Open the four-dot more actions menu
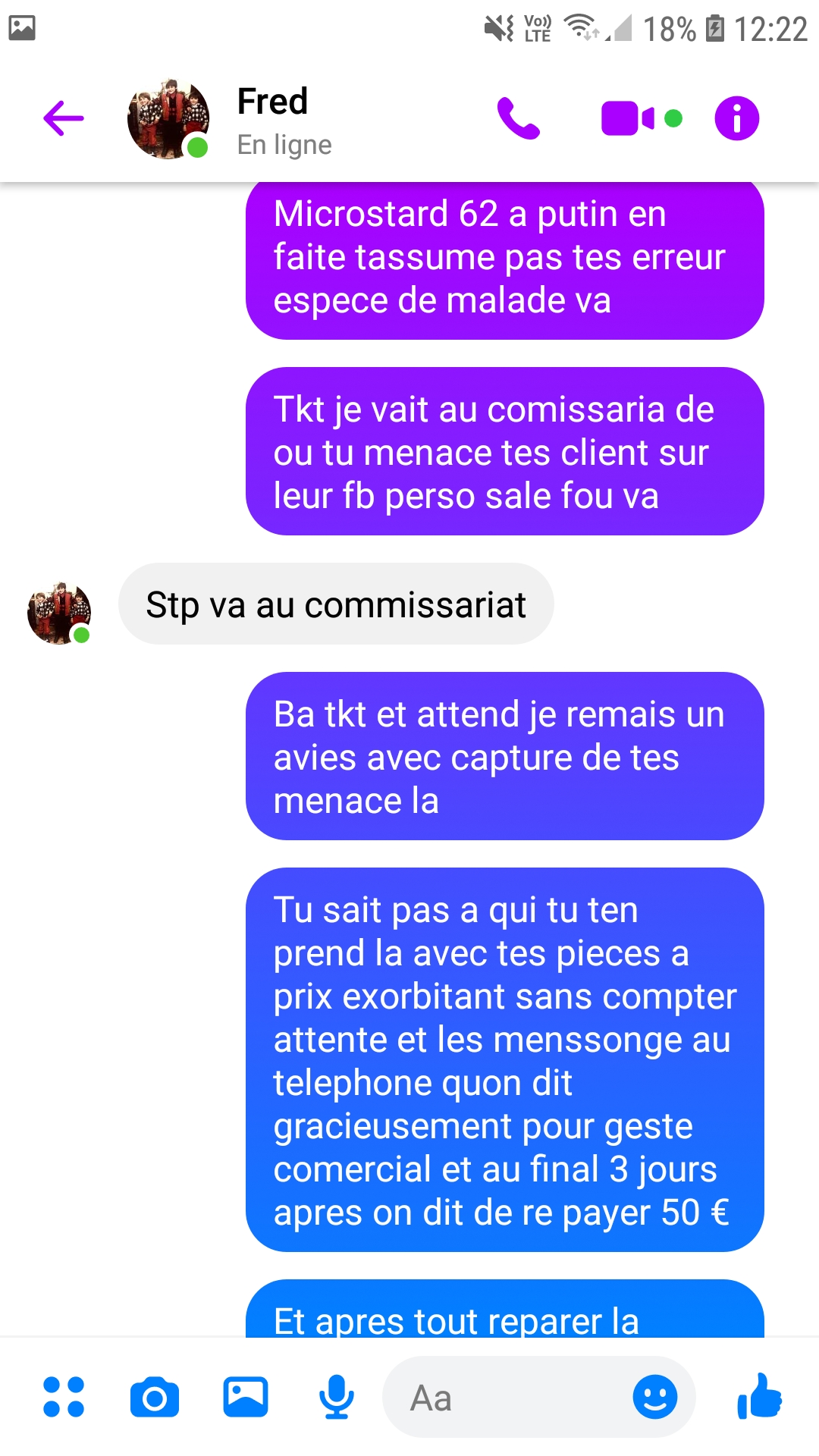 [64, 1397]
